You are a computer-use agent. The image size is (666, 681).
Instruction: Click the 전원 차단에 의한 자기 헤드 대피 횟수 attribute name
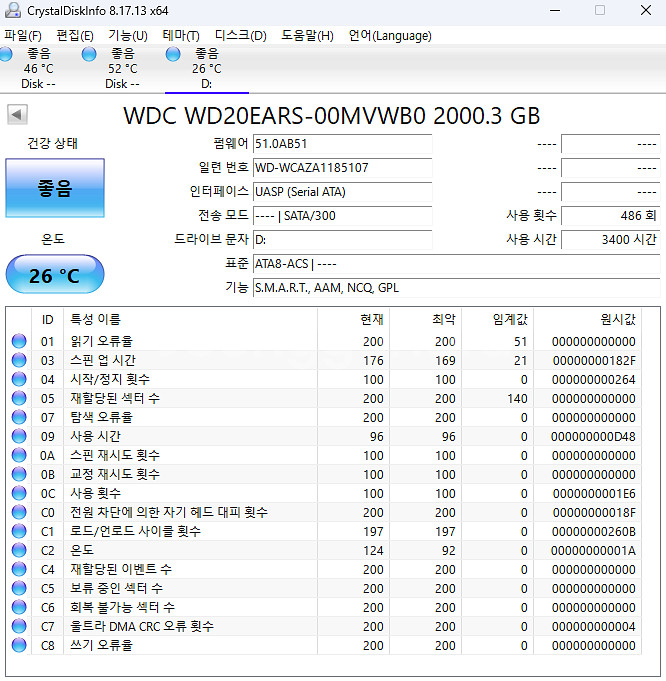coord(169,512)
